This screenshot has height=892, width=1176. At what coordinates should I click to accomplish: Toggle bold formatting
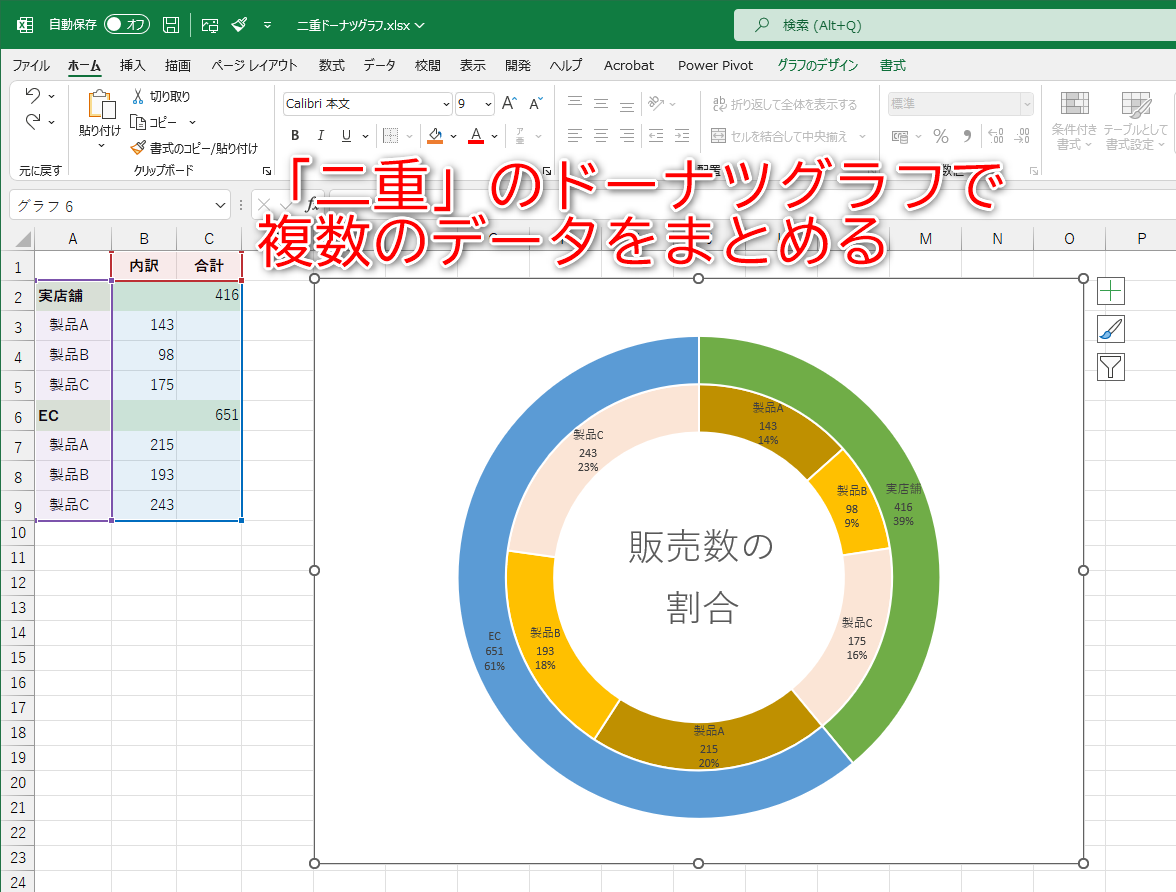click(x=294, y=135)
